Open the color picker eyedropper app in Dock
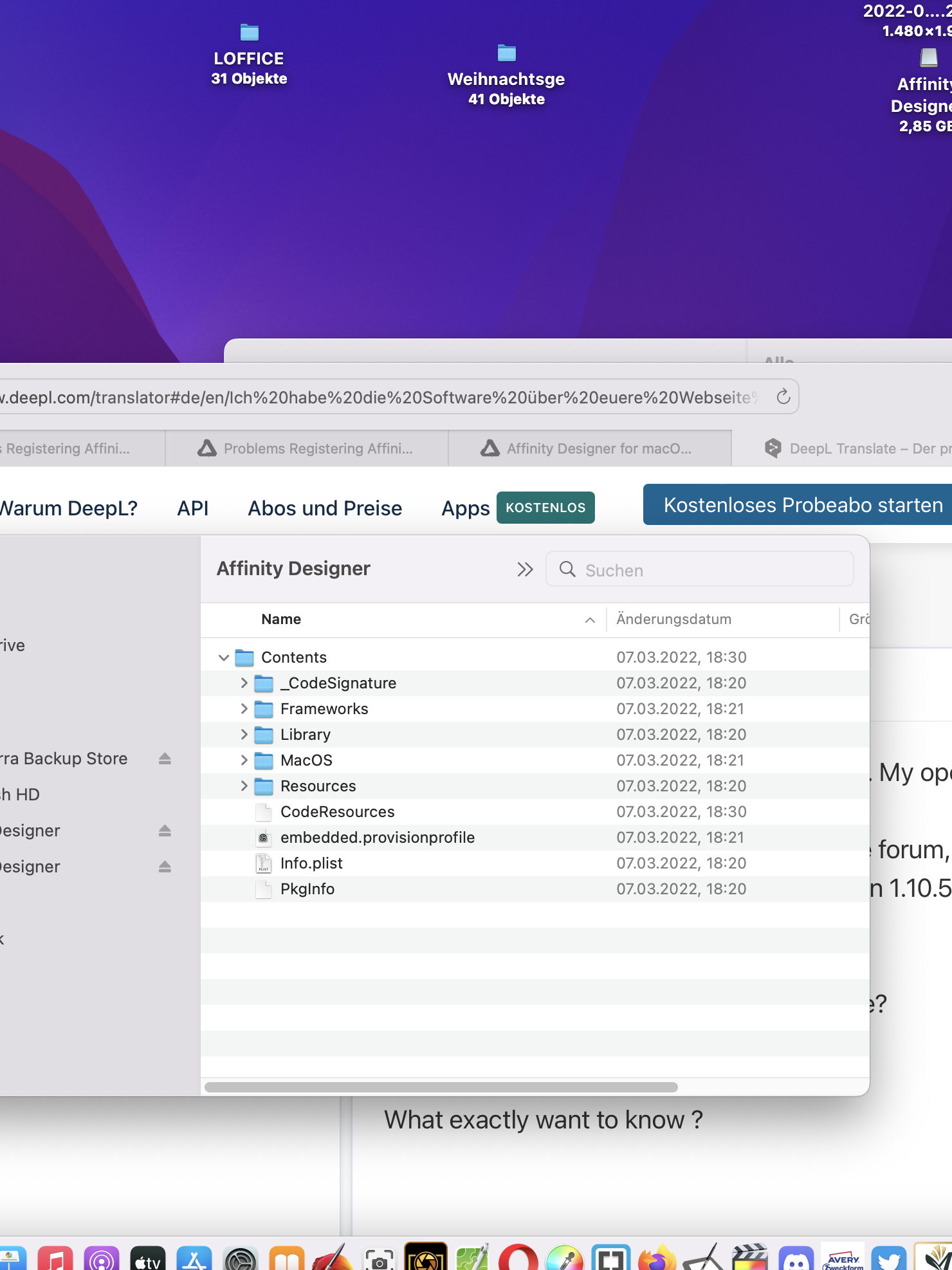952x1270 pixels. coord(565,1258)
